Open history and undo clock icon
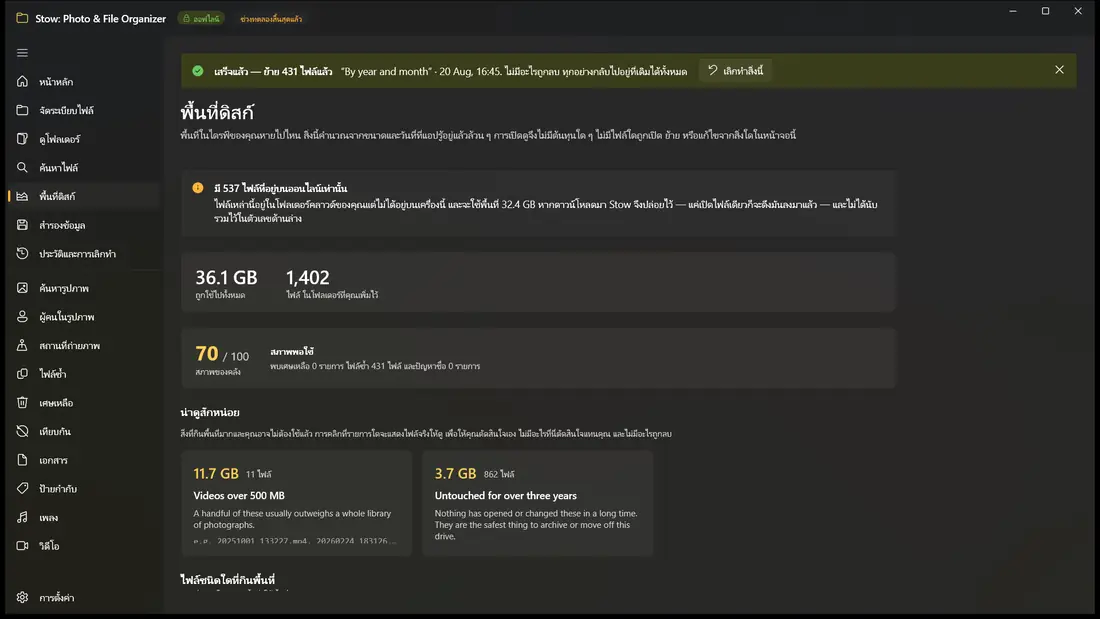The height and width of the screenshot is (619, 1100). pyautogui.click(x=22, y=253)
